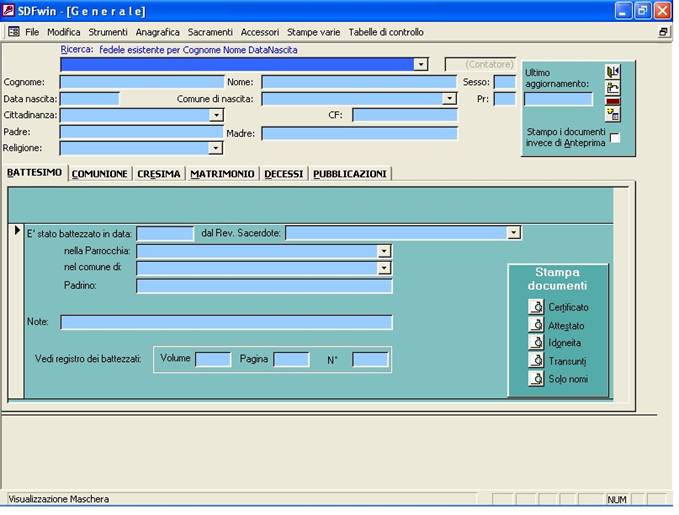Open the Tabelle di controllo menu
679x515 pixels.
[x=386, y=32]
